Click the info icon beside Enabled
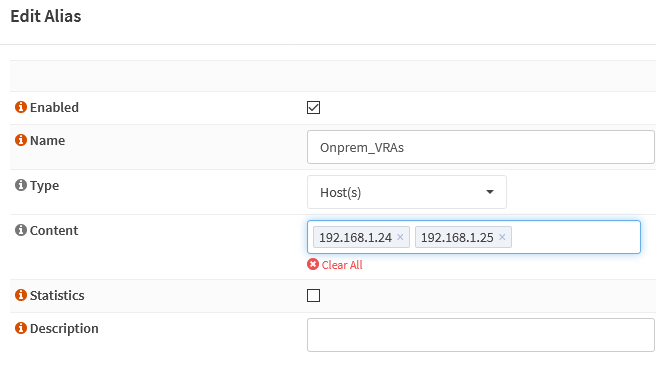The width and height of the screenshot is (656, 365). [x=21, y=107]
